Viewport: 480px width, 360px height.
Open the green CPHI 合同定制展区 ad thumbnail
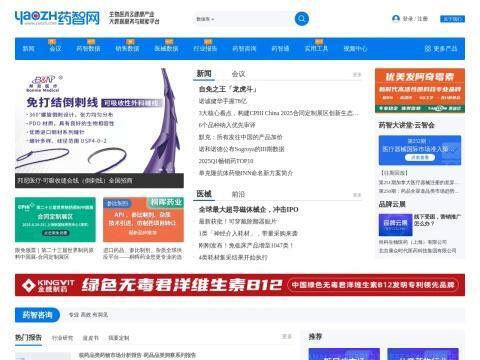(x=55, y=219)
